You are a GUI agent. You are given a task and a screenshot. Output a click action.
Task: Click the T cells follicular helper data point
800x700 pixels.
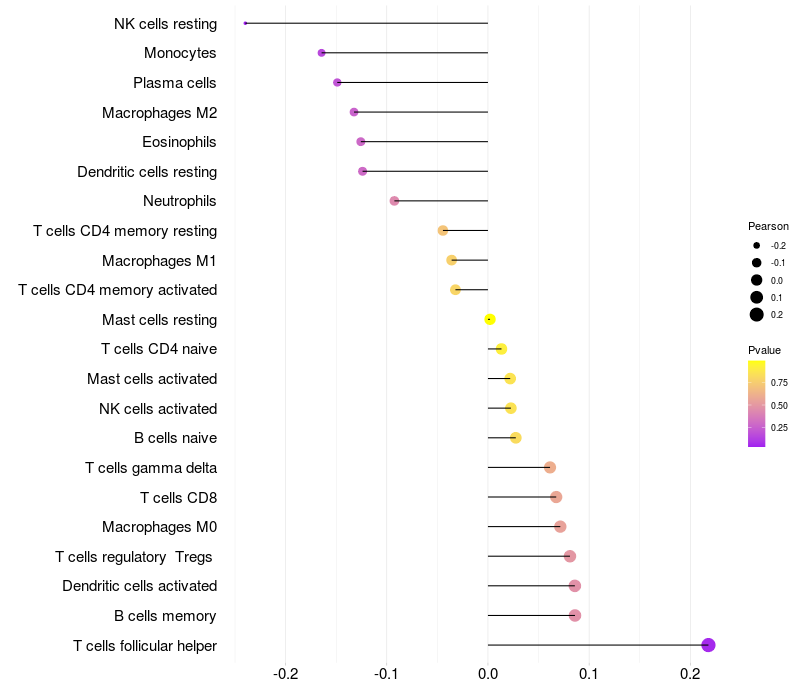point(708,645)
